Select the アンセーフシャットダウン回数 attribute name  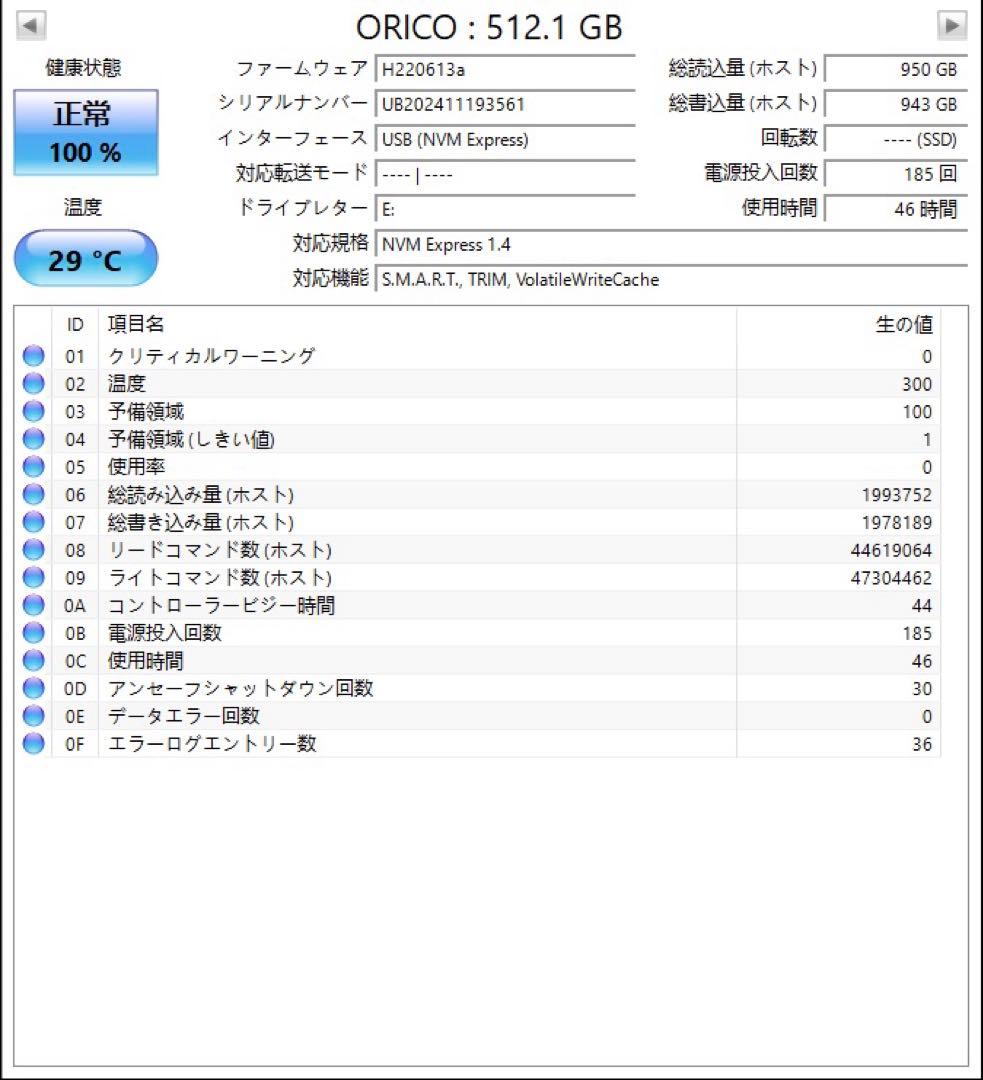coord(240,688)
